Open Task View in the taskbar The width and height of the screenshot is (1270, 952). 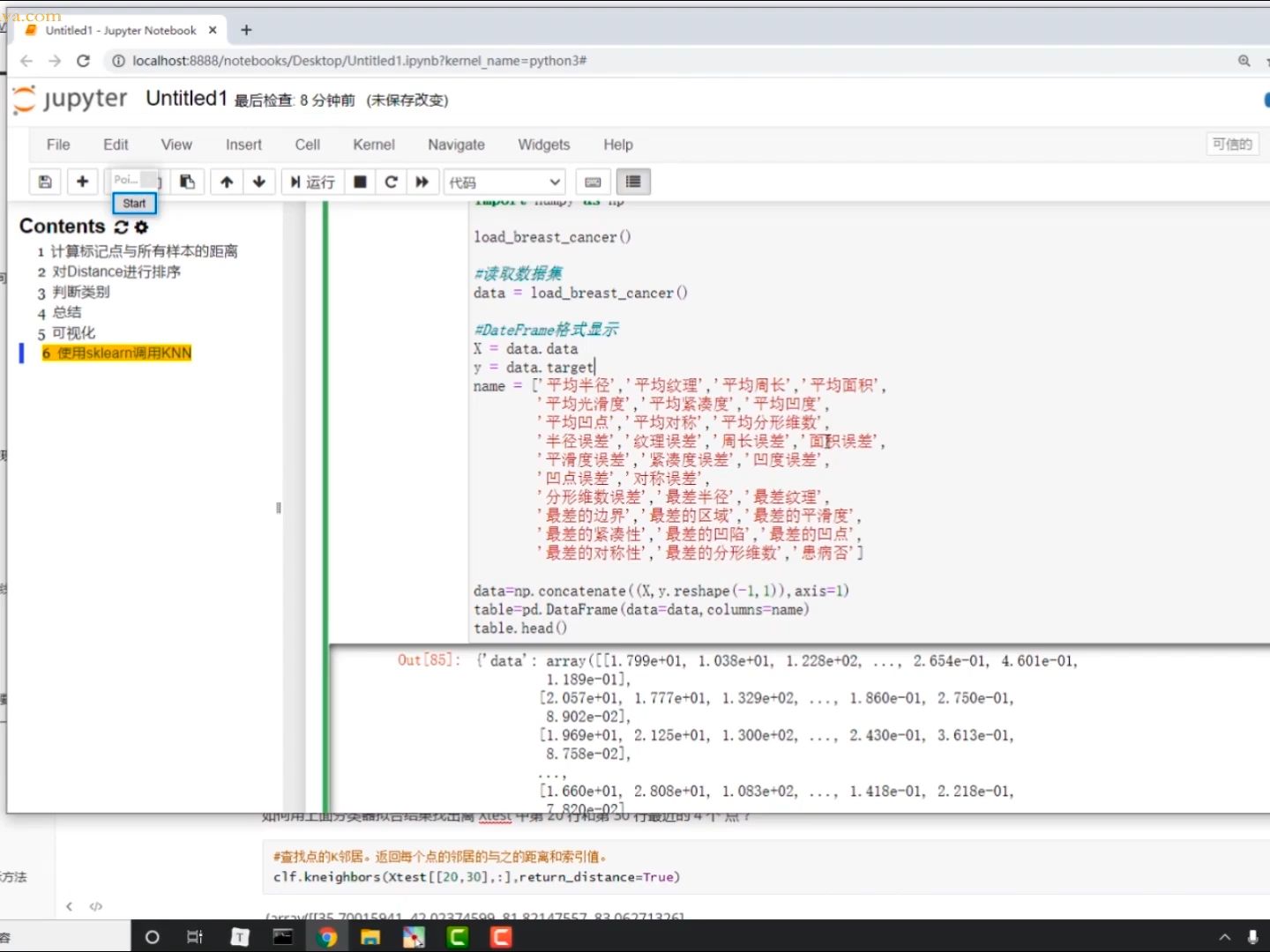click(x=195, y=937)
